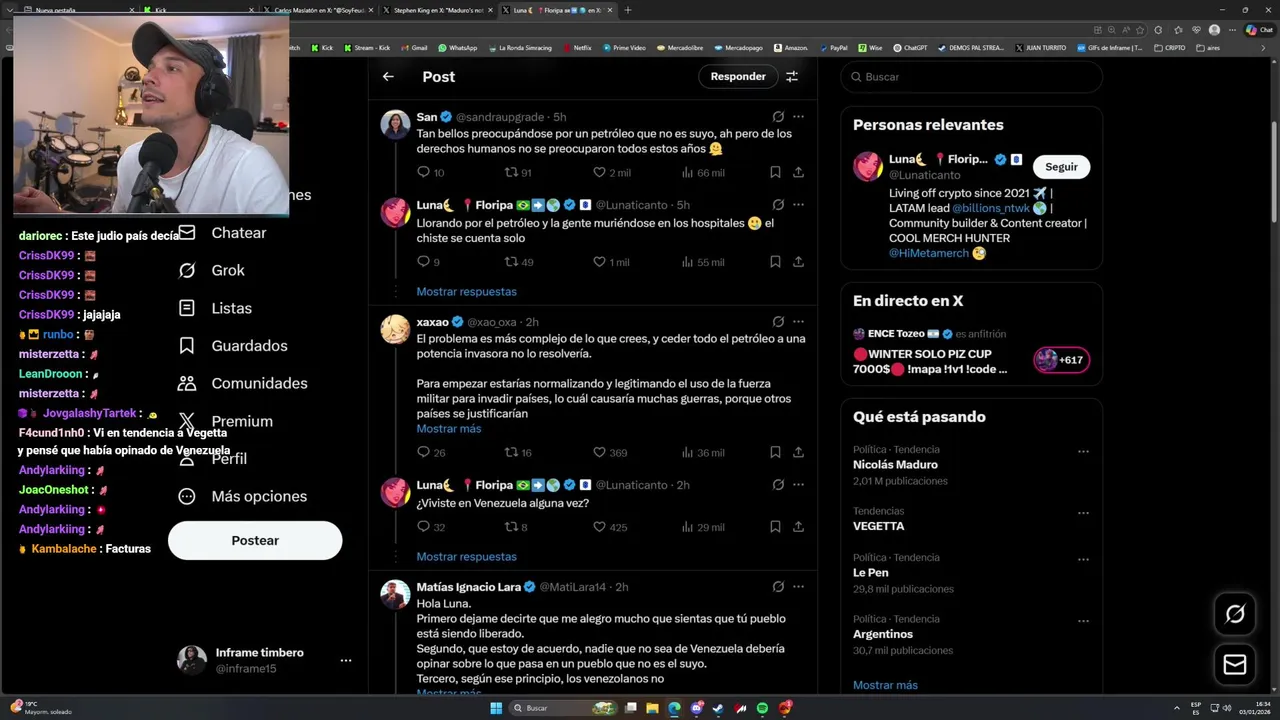Follow Luna with the Seguir button
Screen dimensions: 1280x720
1061,167
